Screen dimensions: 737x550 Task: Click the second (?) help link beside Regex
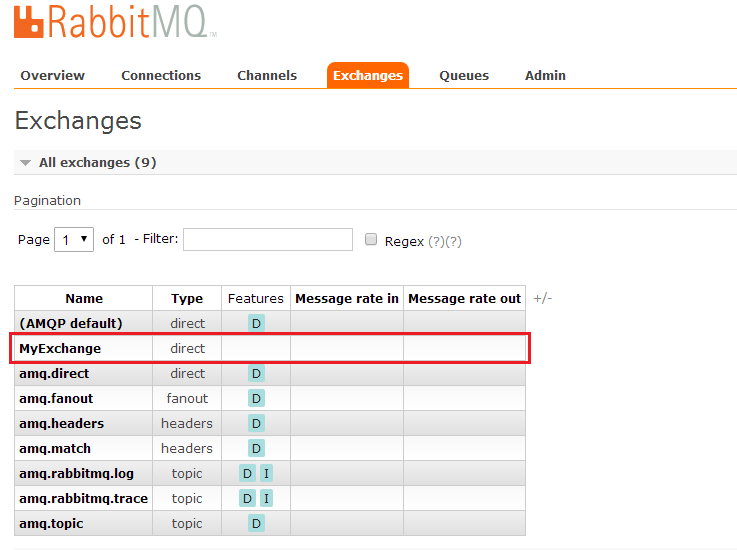454,242
